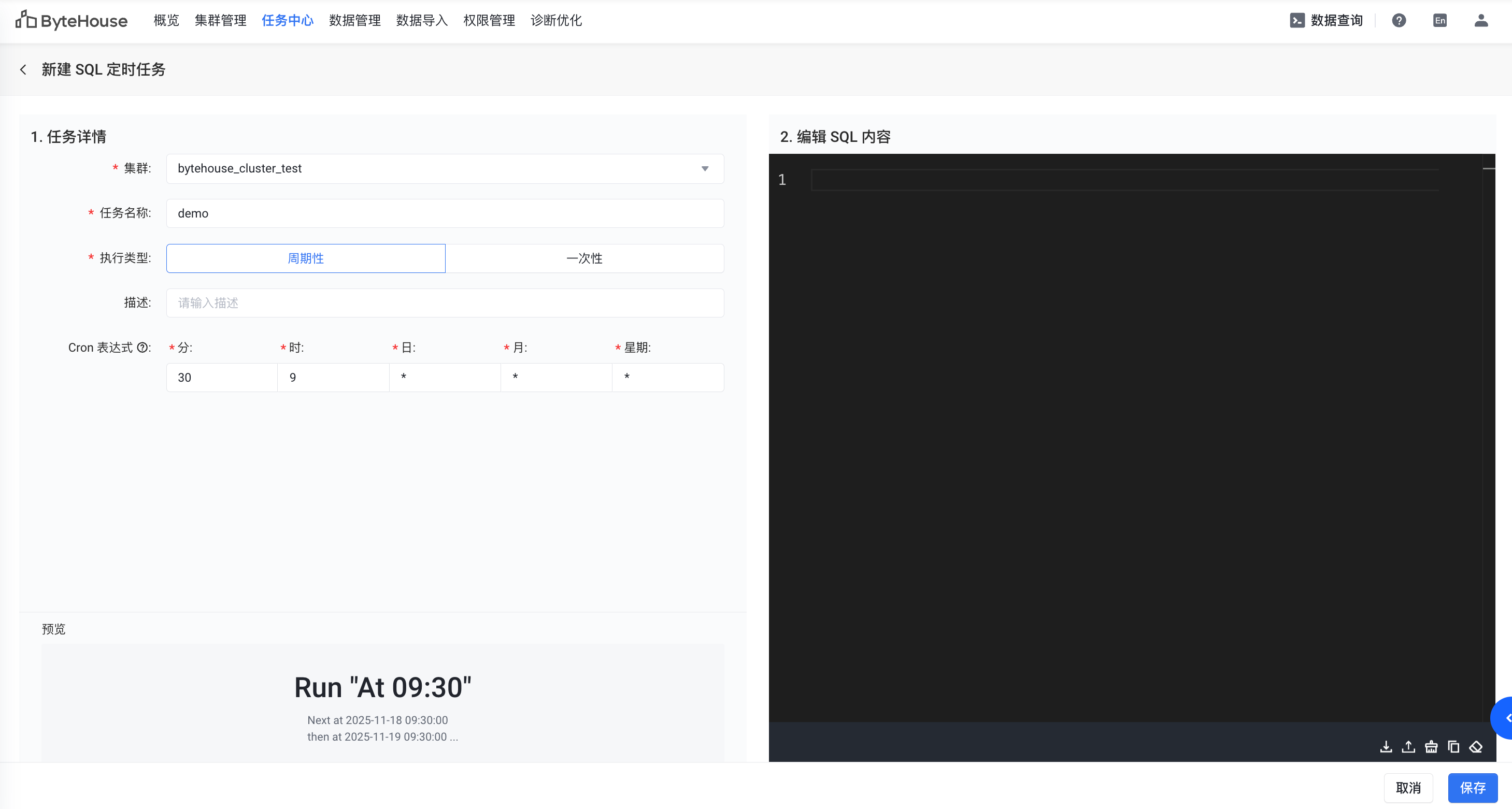The image size is (1512, 809).
Task: Go back using the left arrow icon
Action: [x=23, y=70]
